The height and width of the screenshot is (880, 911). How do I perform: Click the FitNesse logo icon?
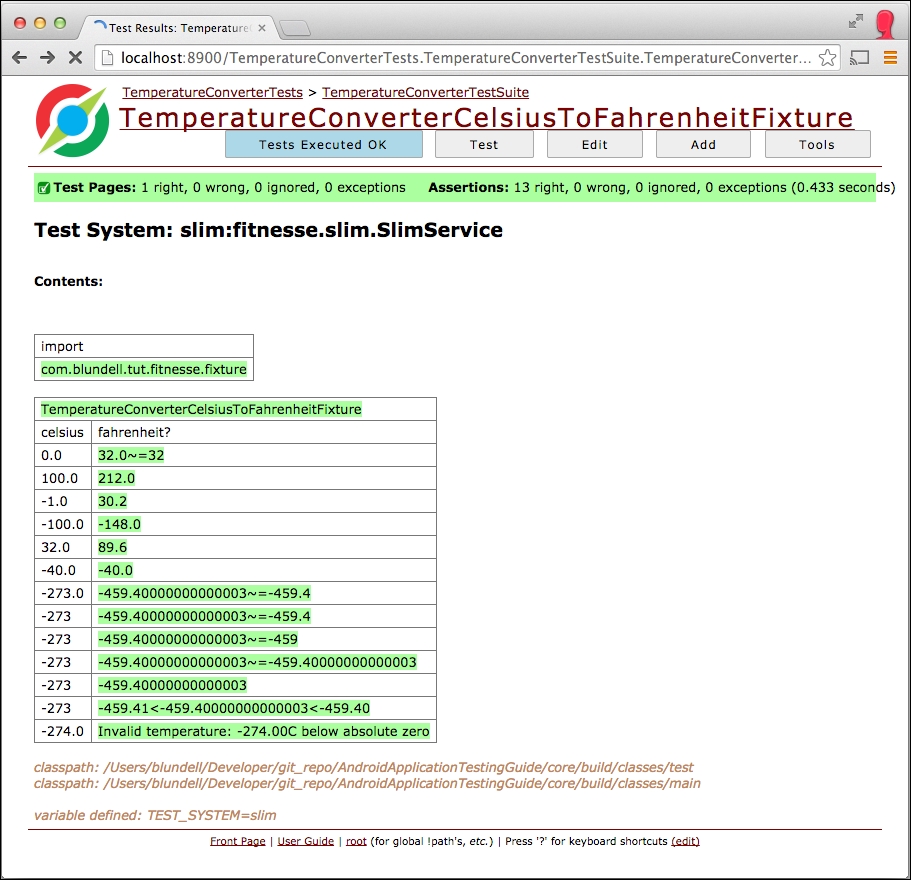[71, 120]
